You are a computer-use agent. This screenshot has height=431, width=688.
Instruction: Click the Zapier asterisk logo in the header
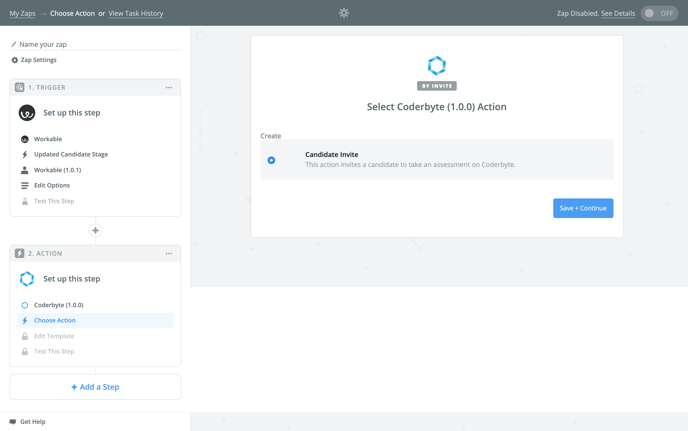coord(344,13)
